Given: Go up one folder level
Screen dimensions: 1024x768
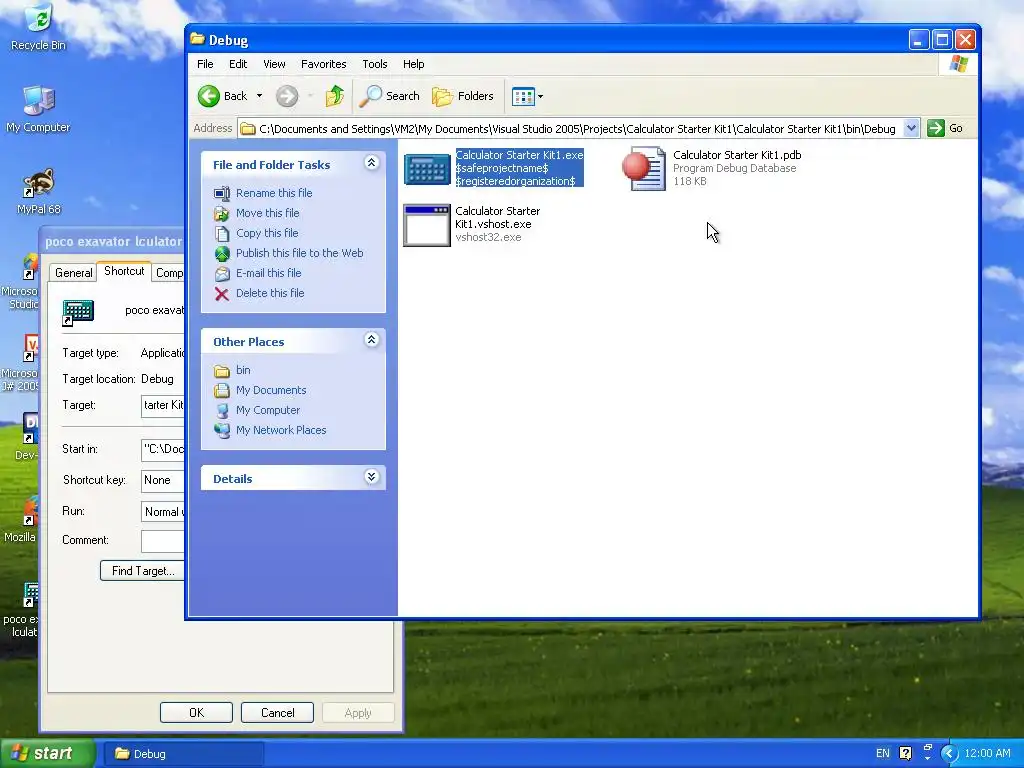Looking at the screenshot, I should 334,96.
